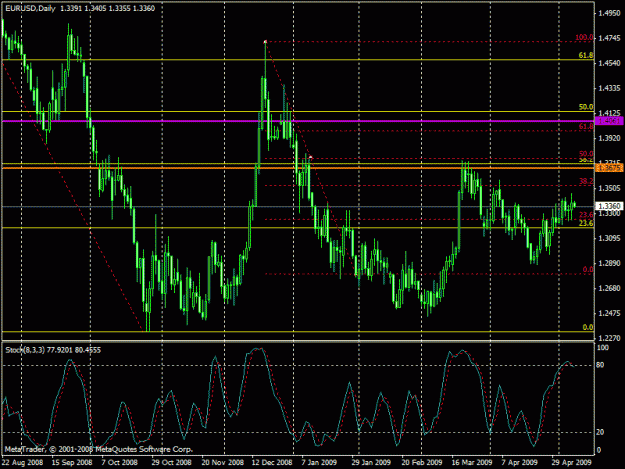Click the 12 Dec 2008 date label
This screenshot has width=625, height=469.
coord(272,462)
